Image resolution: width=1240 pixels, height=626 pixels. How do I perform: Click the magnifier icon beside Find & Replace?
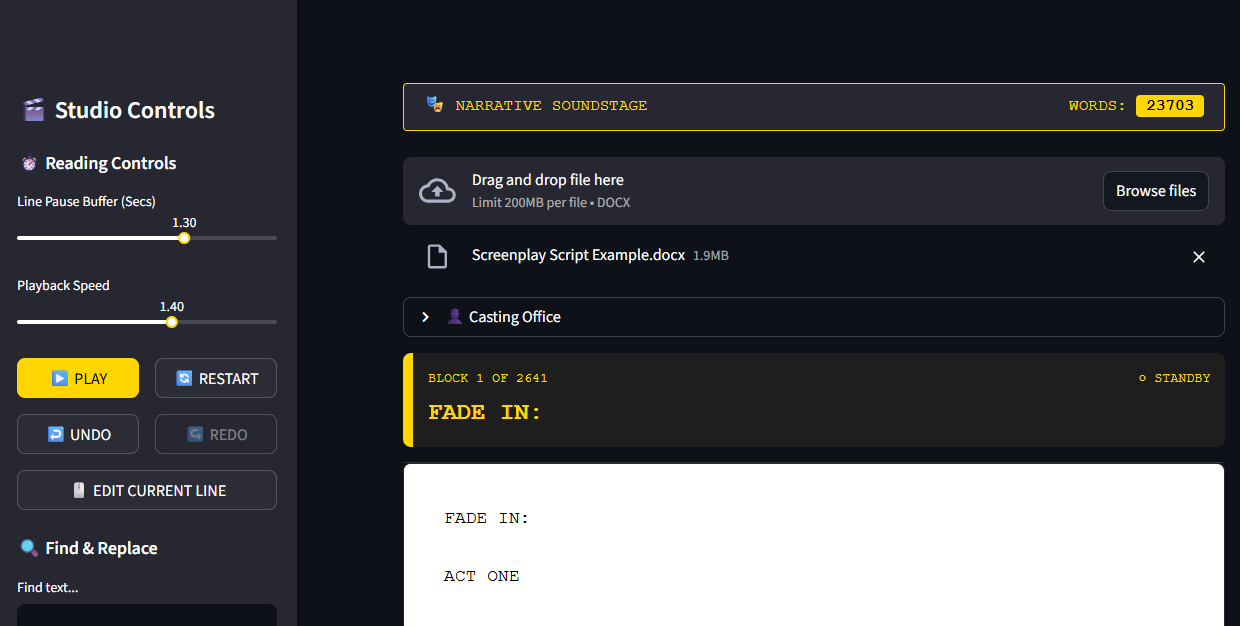[29, 548]
